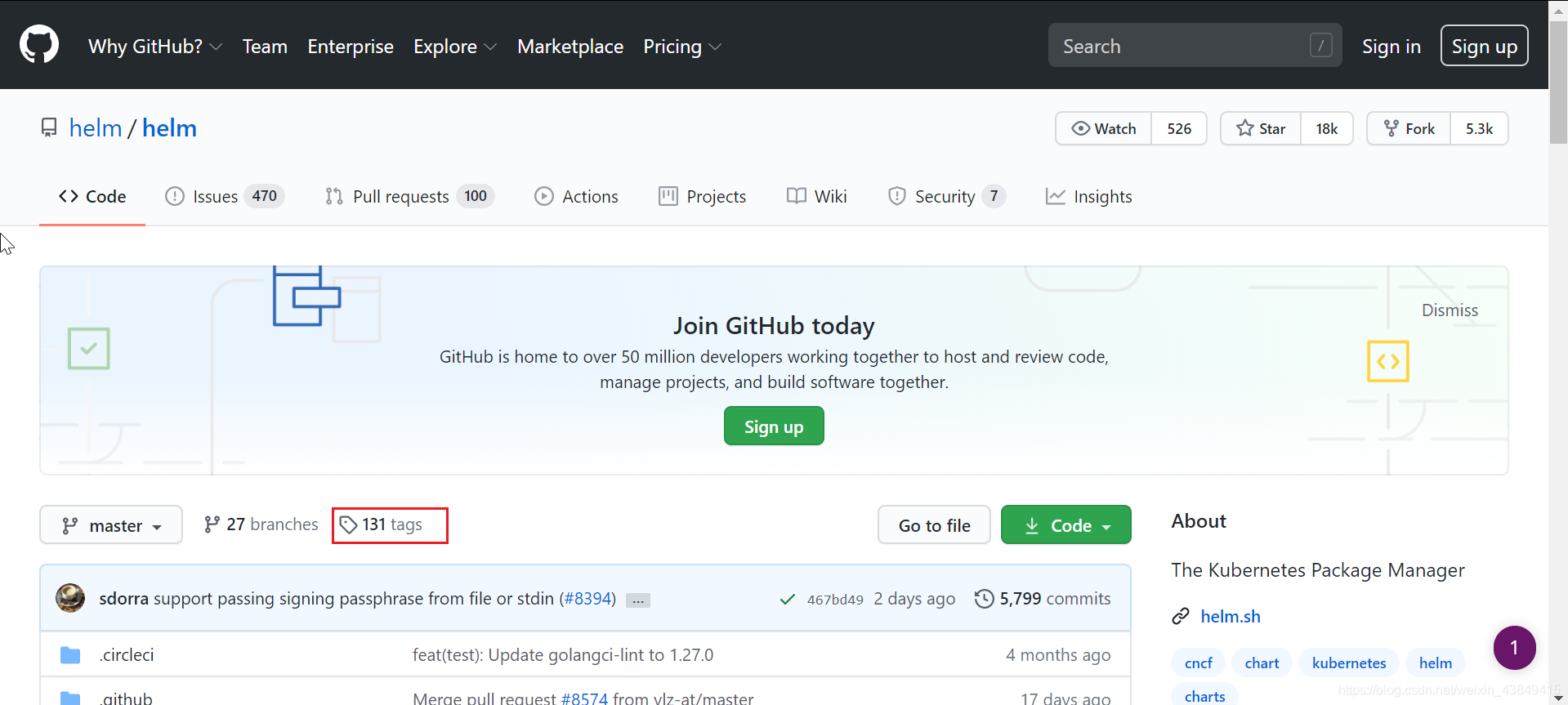Click the green check commit status icon
Screen dimensions: 1568x705
[788, 600]
